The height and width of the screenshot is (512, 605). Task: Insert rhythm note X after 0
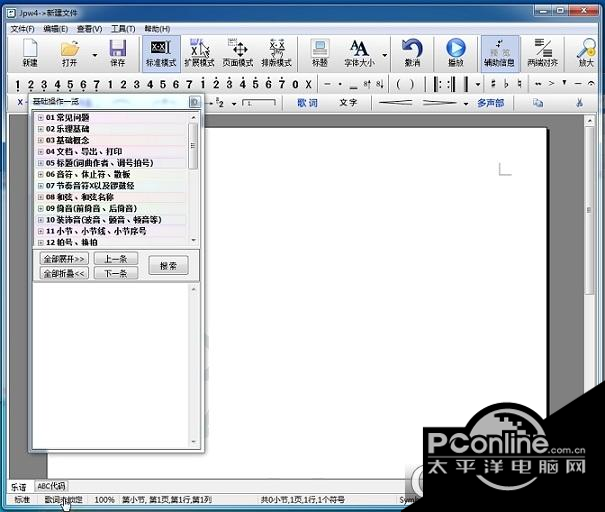click(x=308, y=84)
